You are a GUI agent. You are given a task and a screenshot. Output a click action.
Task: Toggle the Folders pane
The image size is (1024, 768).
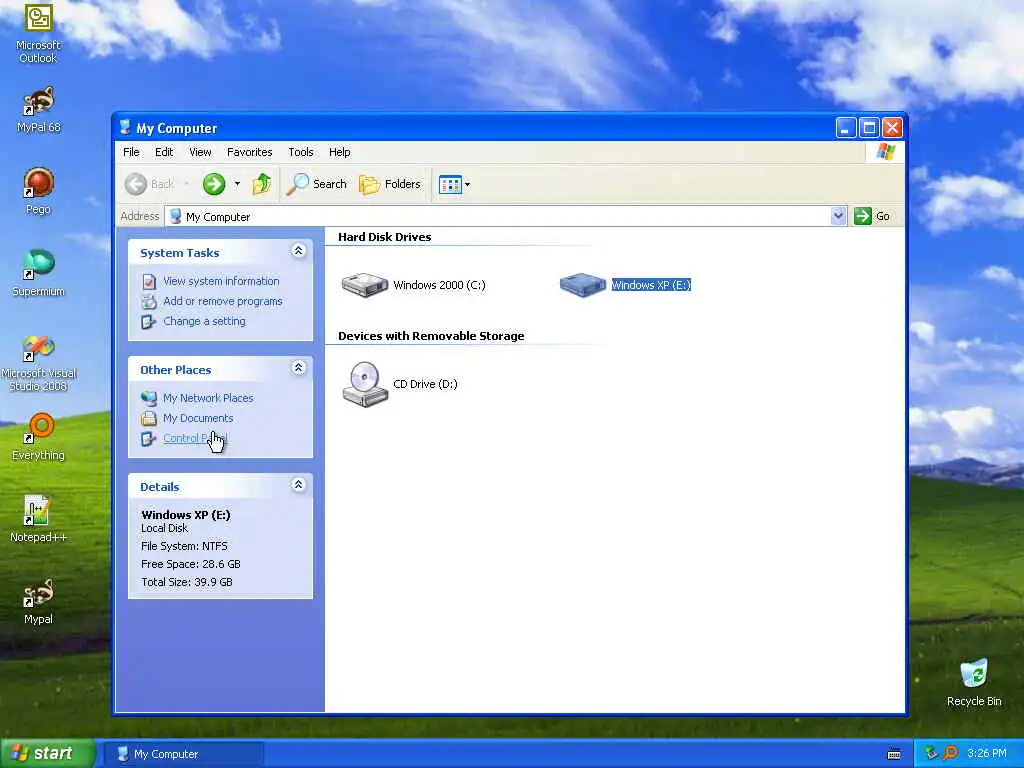(x=390, y=184)
